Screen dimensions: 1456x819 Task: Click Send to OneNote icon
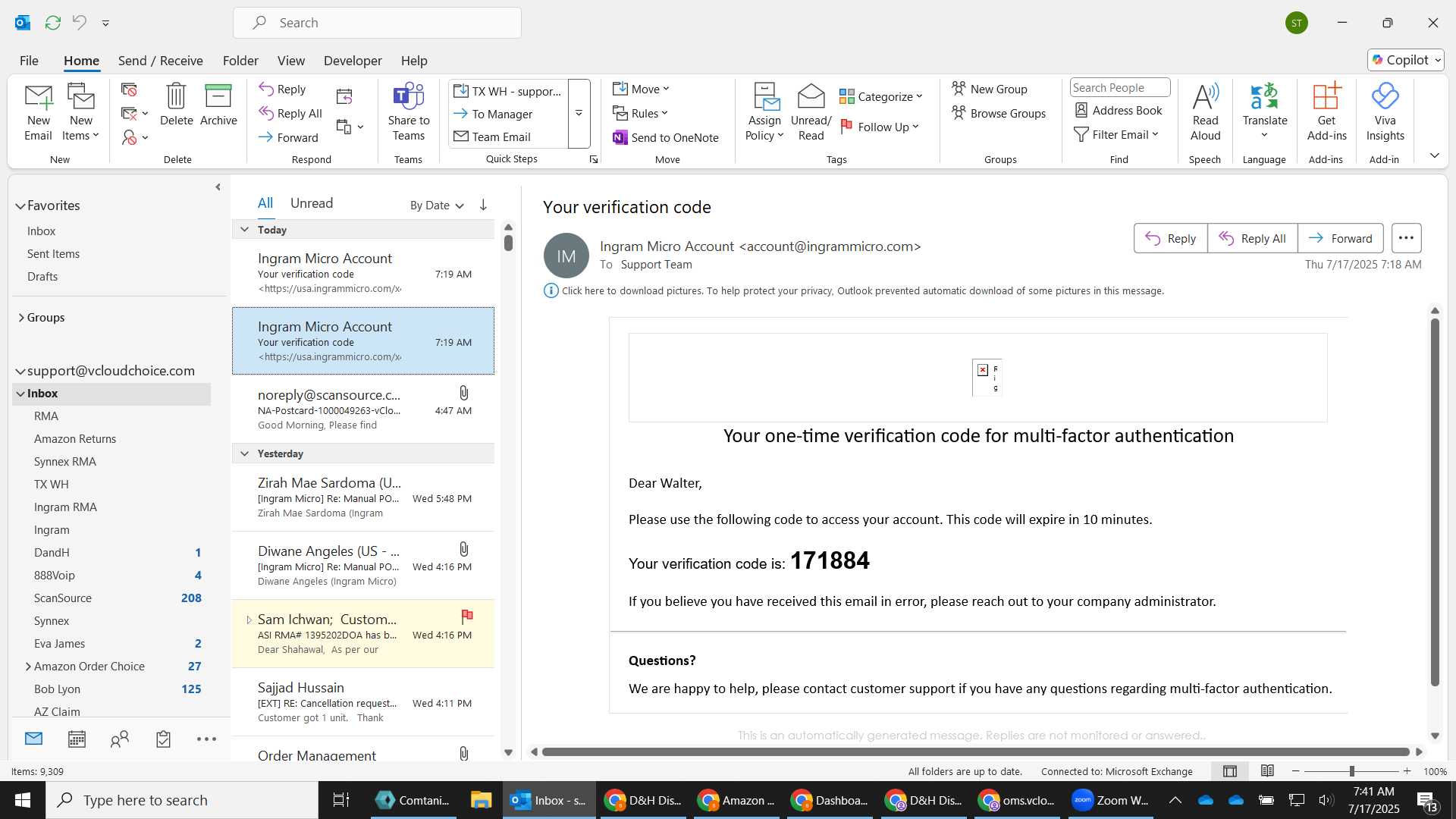(x=666, y=137)
